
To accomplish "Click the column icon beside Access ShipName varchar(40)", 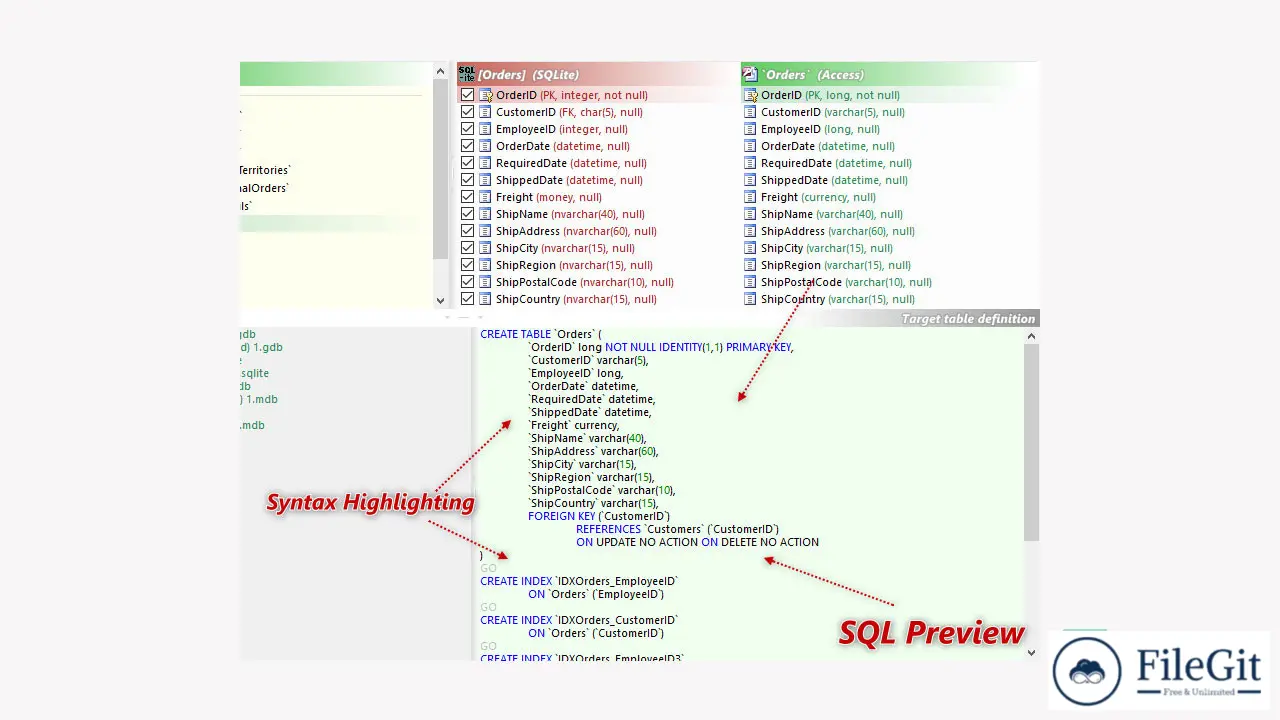I will (751, 214).
